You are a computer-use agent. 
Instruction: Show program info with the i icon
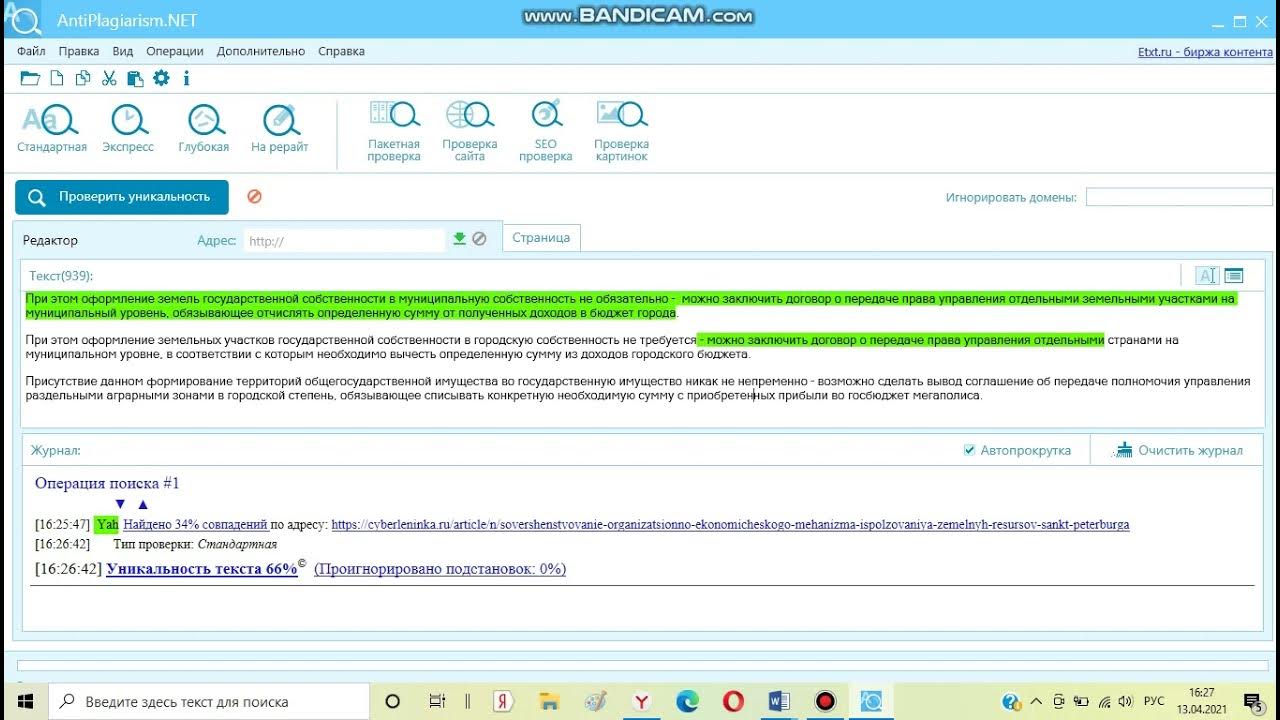186,78
